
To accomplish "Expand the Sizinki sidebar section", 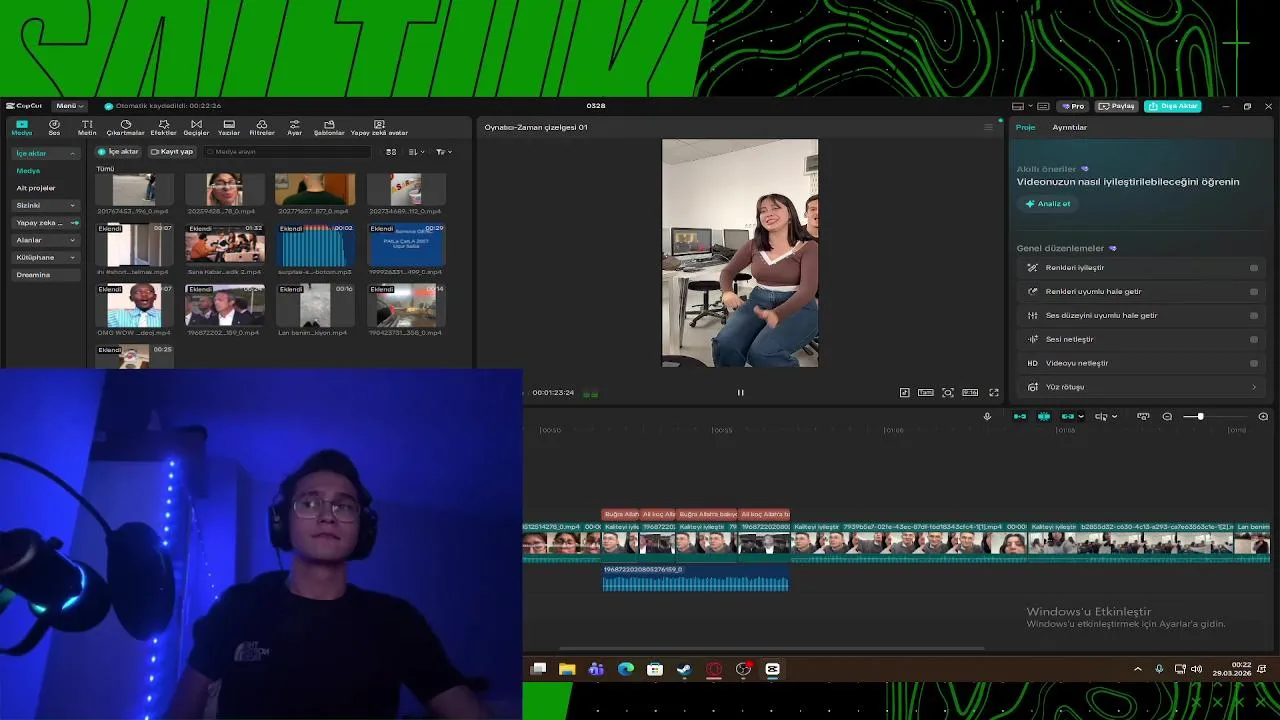I will tap(45, 205).
